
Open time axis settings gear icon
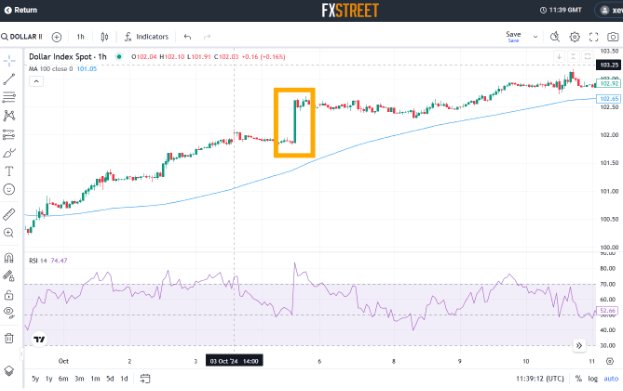click(610, 361)
